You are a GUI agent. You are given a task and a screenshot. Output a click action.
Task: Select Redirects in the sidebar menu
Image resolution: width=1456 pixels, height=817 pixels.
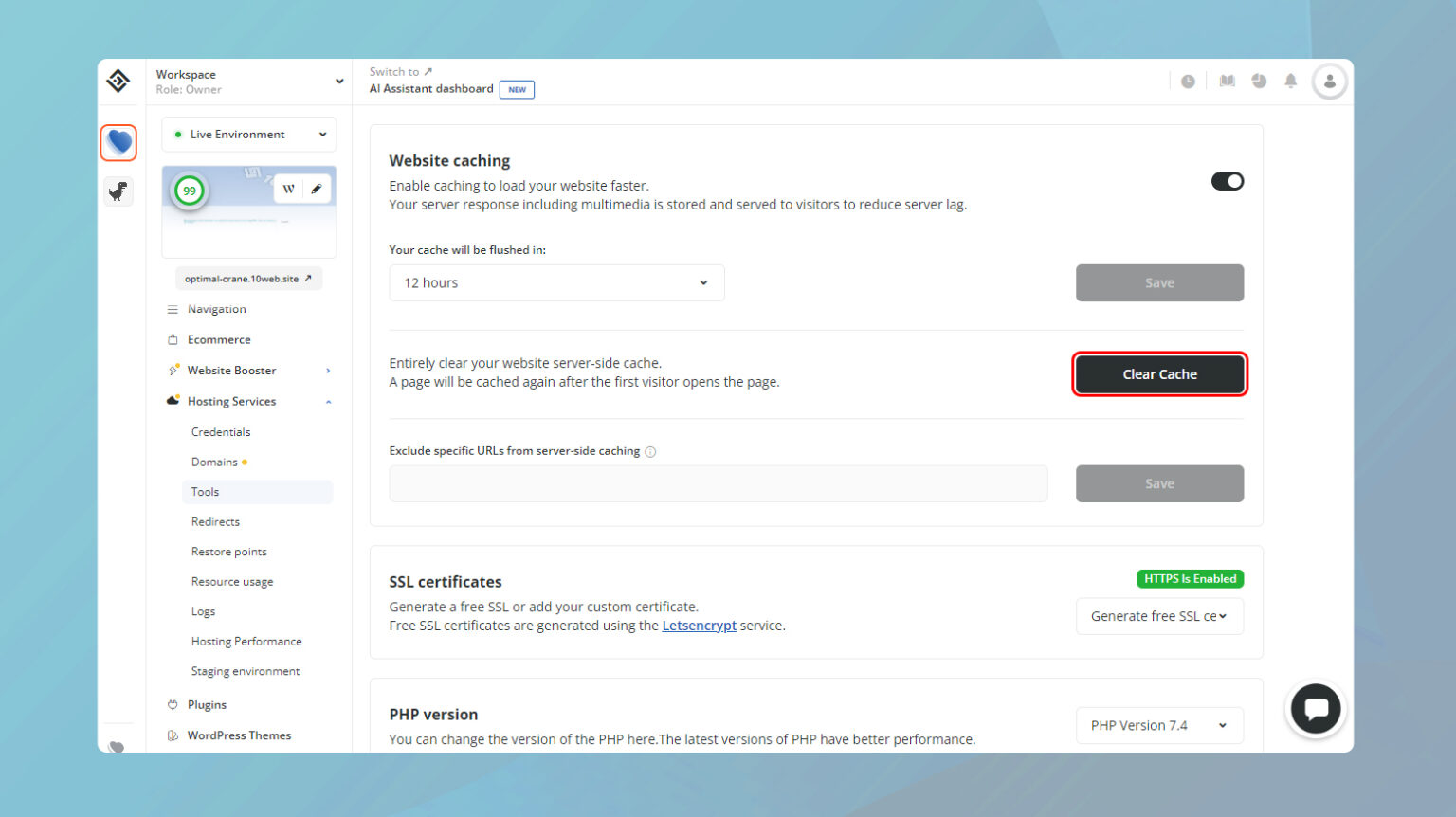(215, 521)
